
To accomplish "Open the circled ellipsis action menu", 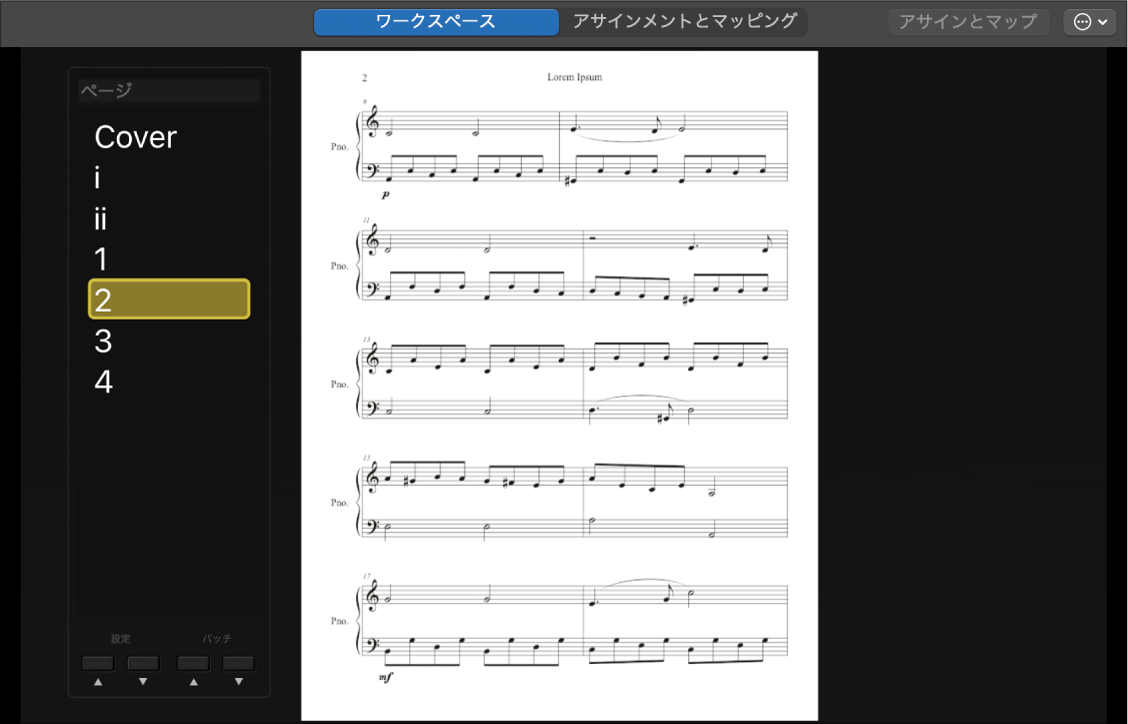I will [1083, 20].
